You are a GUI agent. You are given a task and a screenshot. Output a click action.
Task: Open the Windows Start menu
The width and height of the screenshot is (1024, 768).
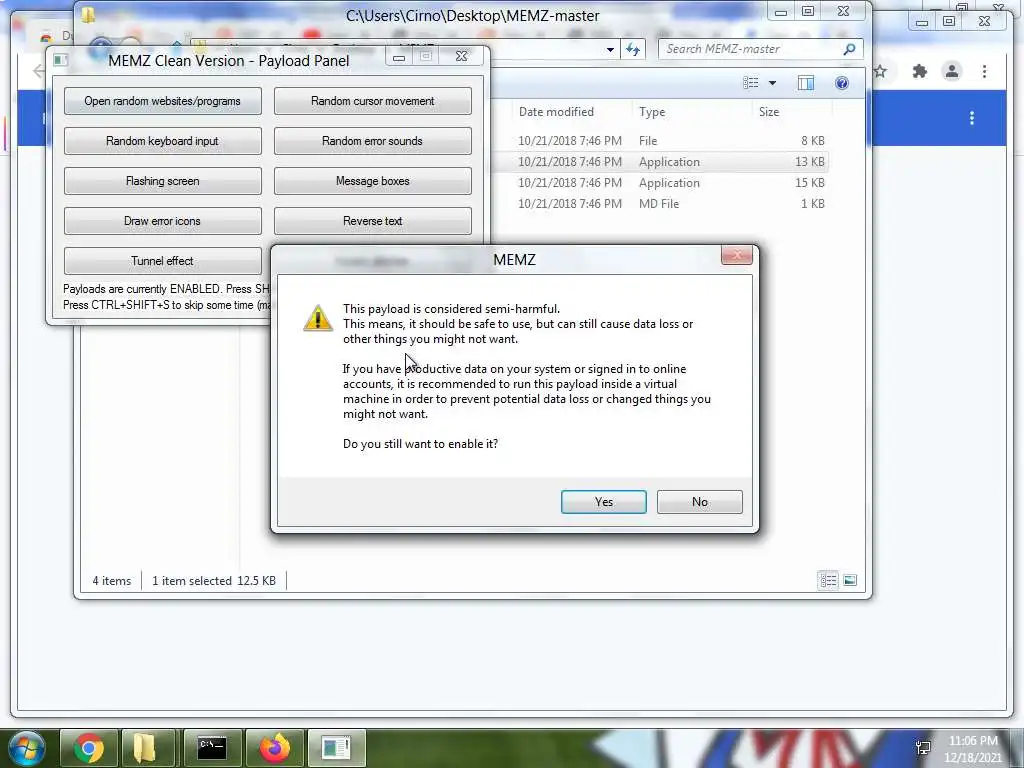tap(25, 748)
